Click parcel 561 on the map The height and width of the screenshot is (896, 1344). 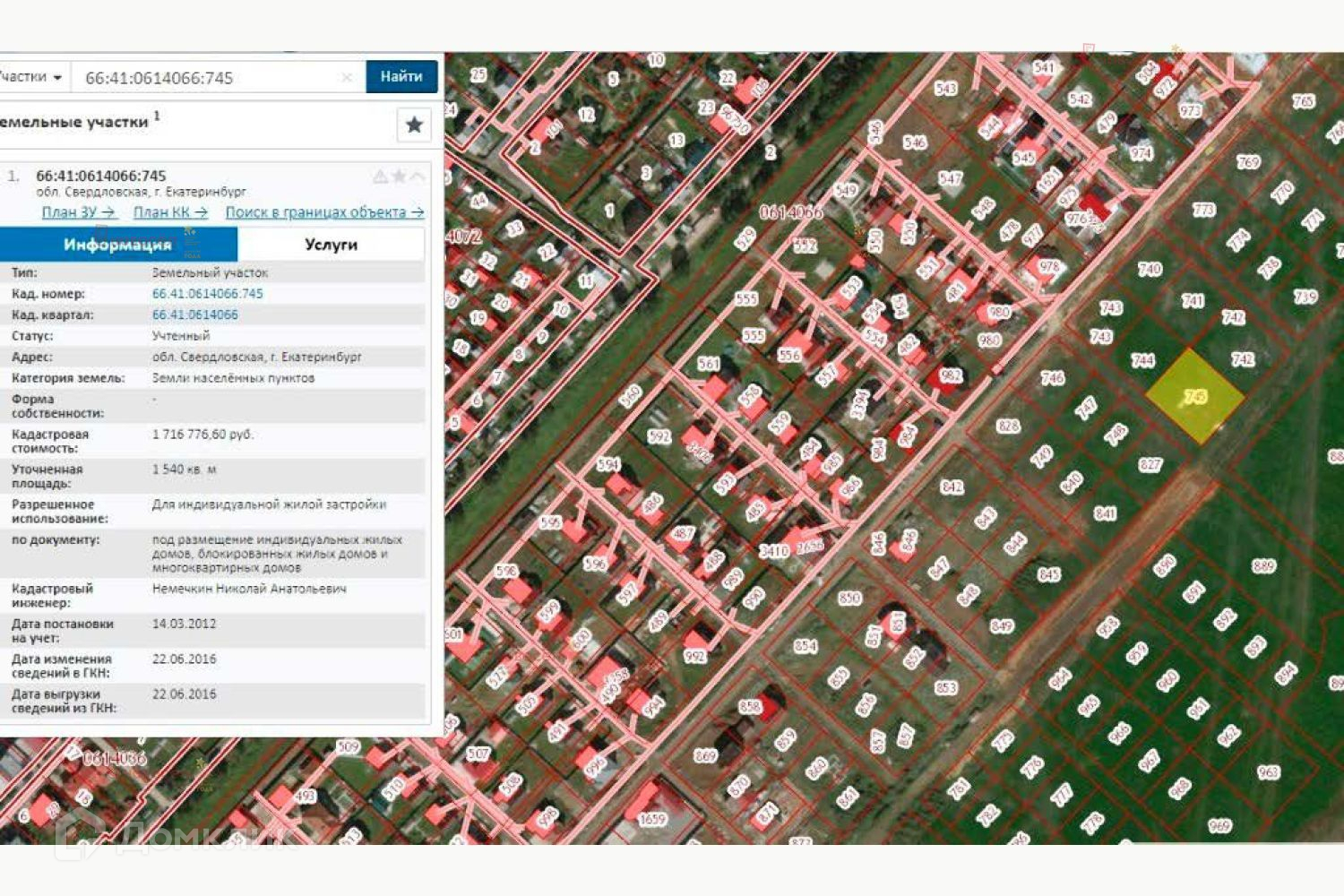pos(709,364)
